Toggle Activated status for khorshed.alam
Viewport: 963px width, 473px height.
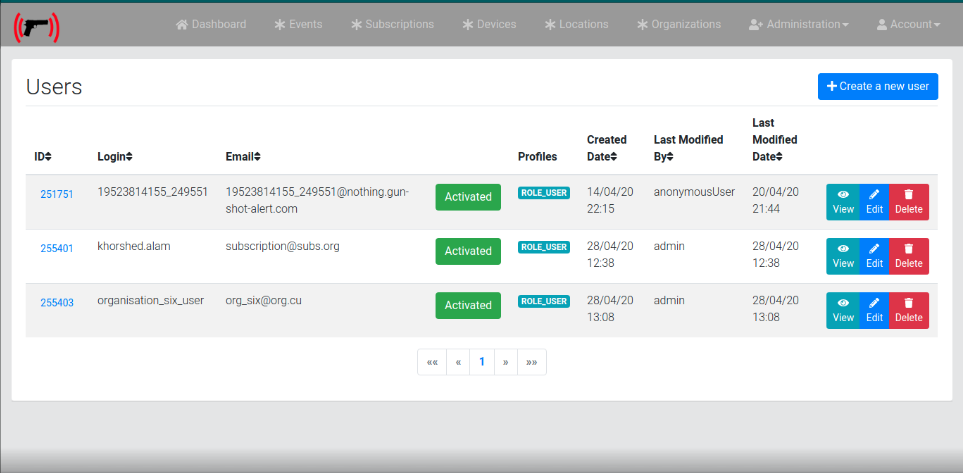(x=468, y=251)
